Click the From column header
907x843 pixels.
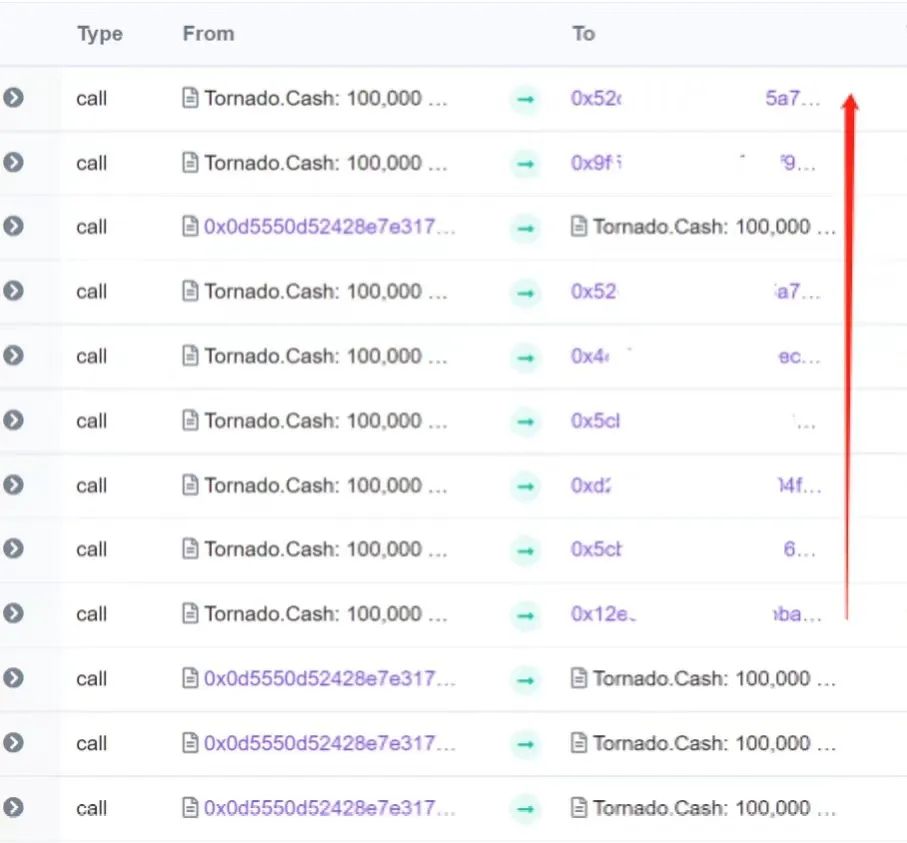coord(208,34)
